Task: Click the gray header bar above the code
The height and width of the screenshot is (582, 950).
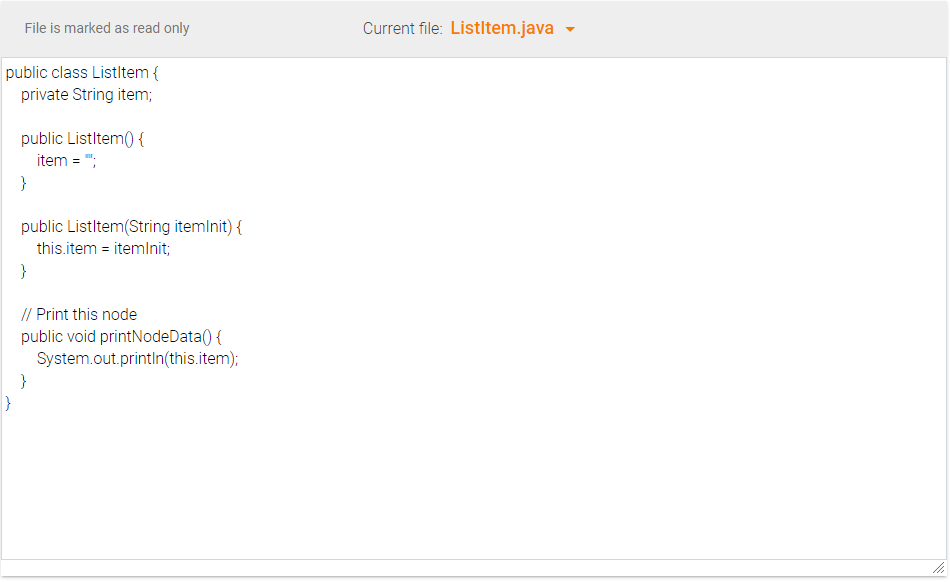Action: [750, 28]
